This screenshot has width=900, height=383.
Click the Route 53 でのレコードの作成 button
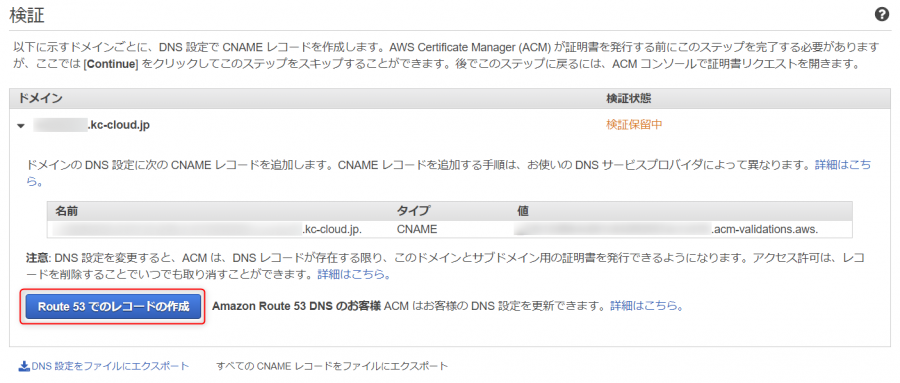[x=113, y=307]
